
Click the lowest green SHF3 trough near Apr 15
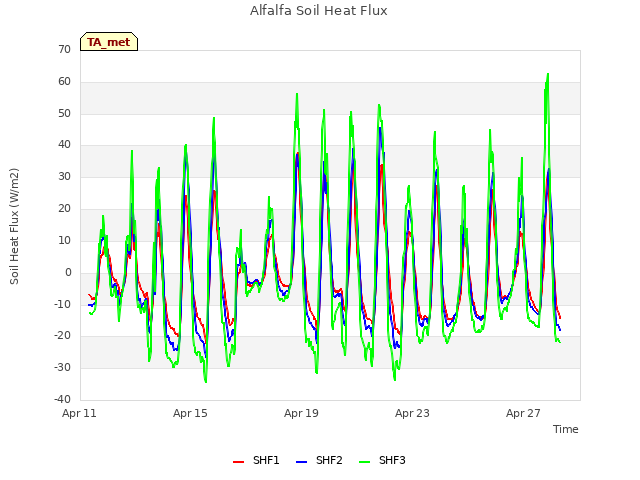tap(206, 382)
